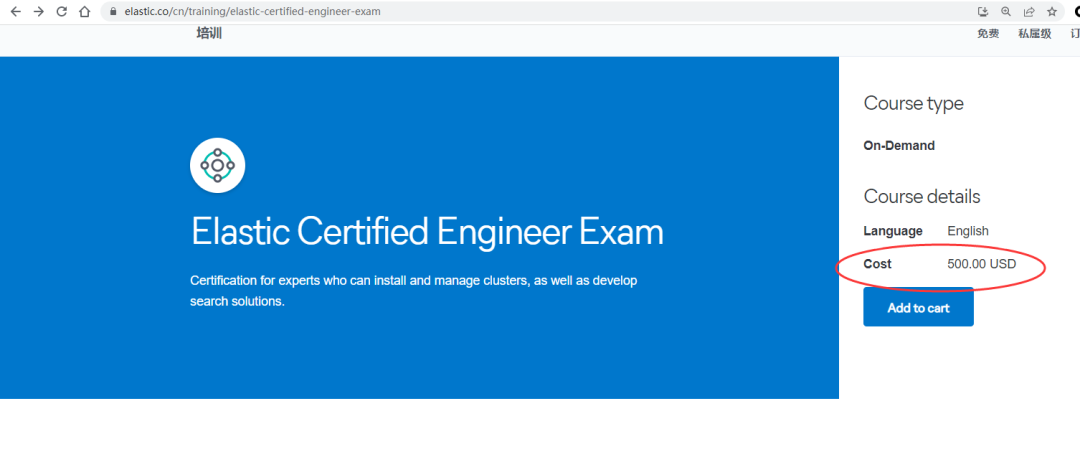Go back with the browser back arrow

[x=15, y=12]
